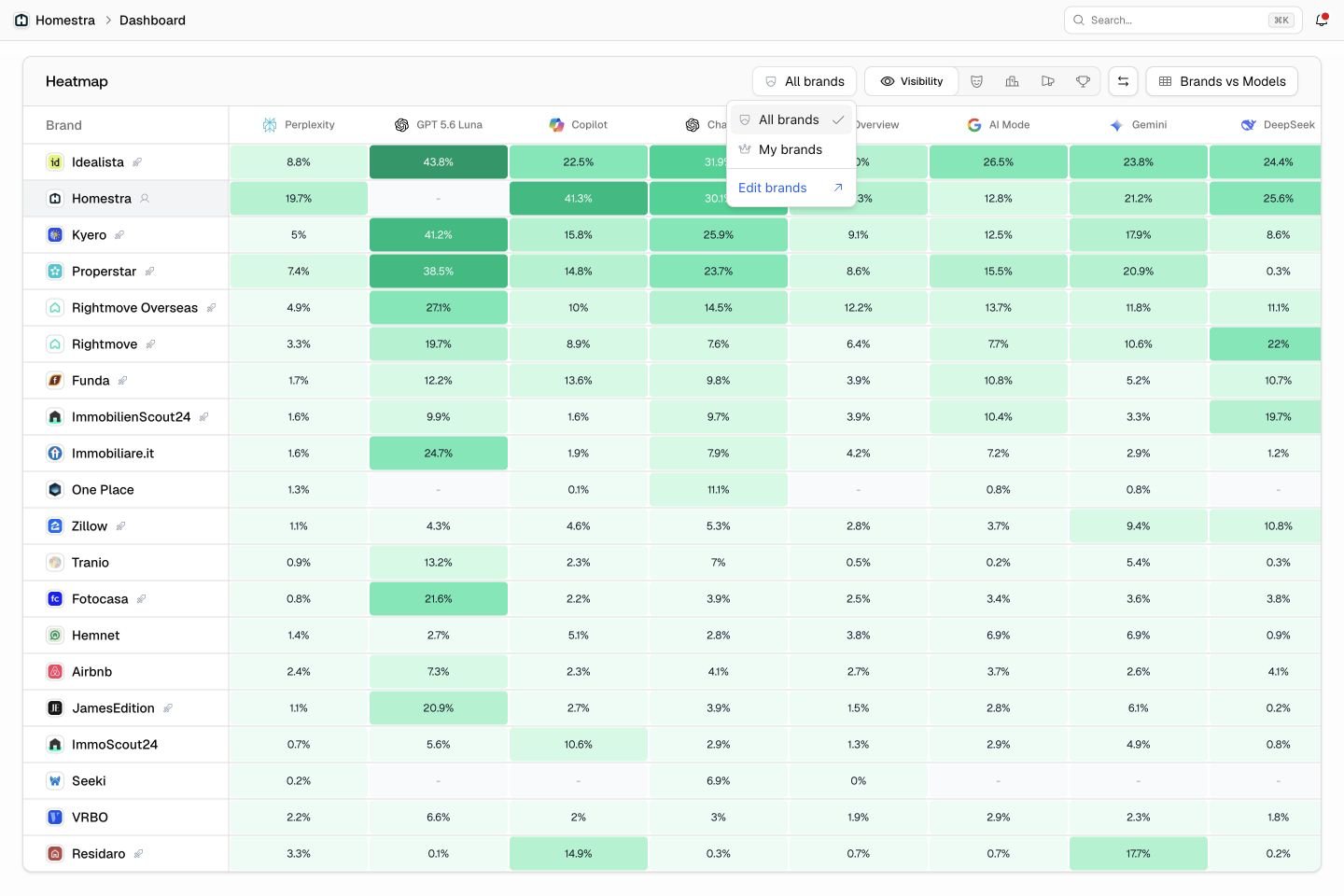Click the Airbnb brand logo

(x=55, y=672)
